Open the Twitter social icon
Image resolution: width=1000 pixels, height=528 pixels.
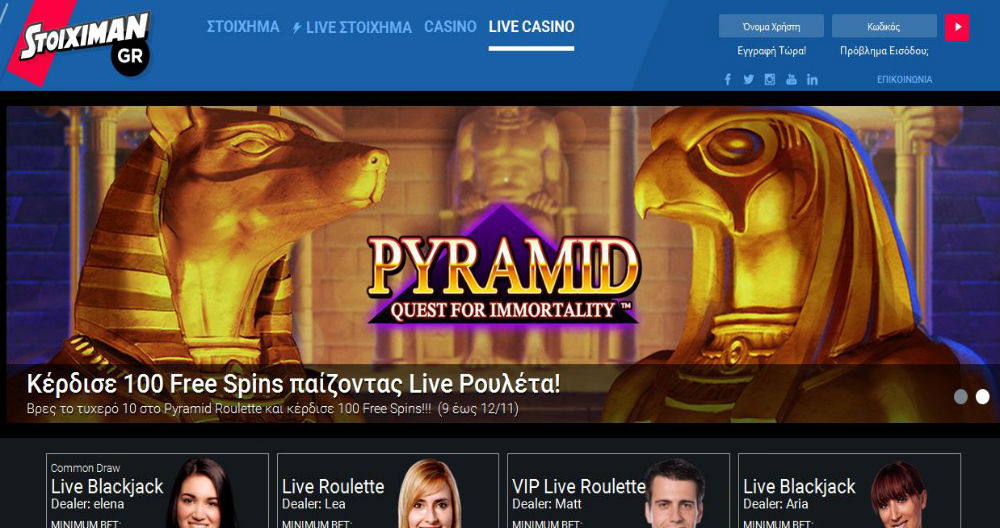point(749,80)
